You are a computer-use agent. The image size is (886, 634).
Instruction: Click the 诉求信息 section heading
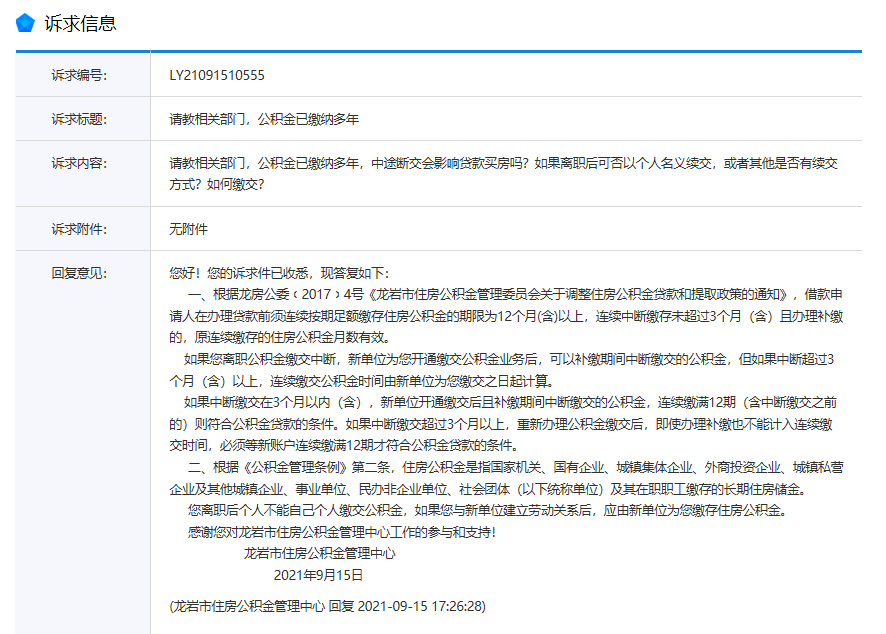80,24
